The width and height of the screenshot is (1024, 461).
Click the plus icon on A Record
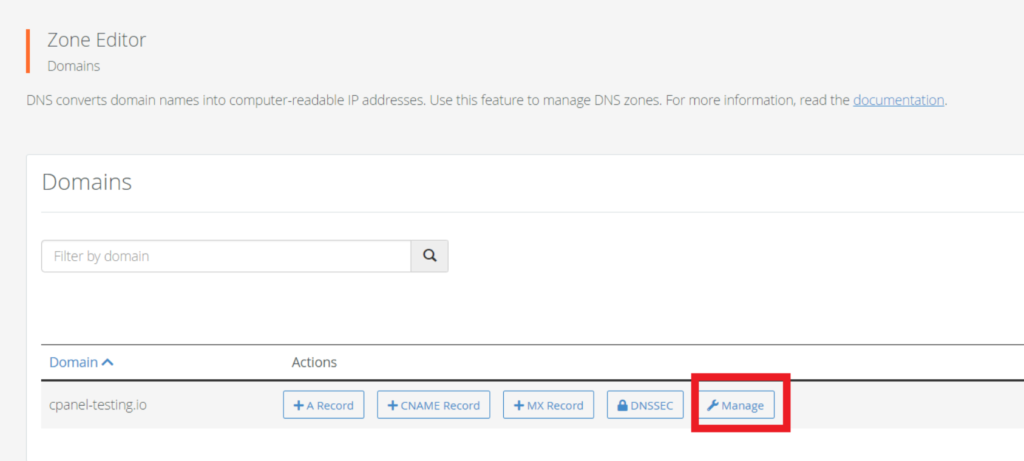click(298, 405)
